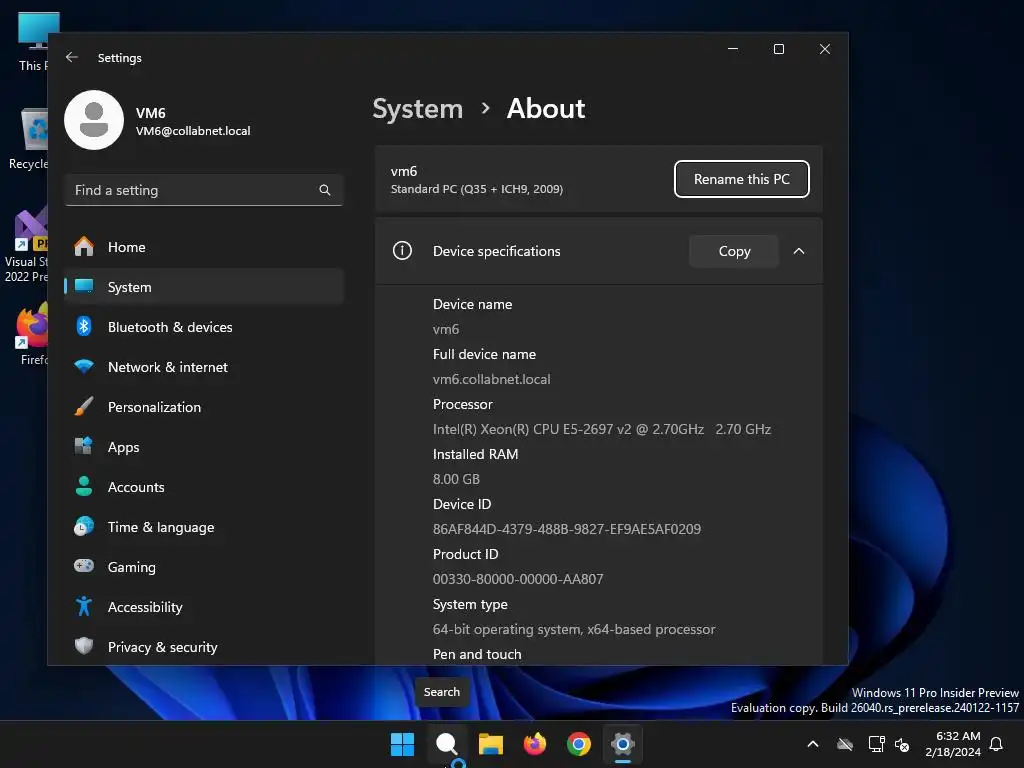Minimize the Settings window

(733, 49)
